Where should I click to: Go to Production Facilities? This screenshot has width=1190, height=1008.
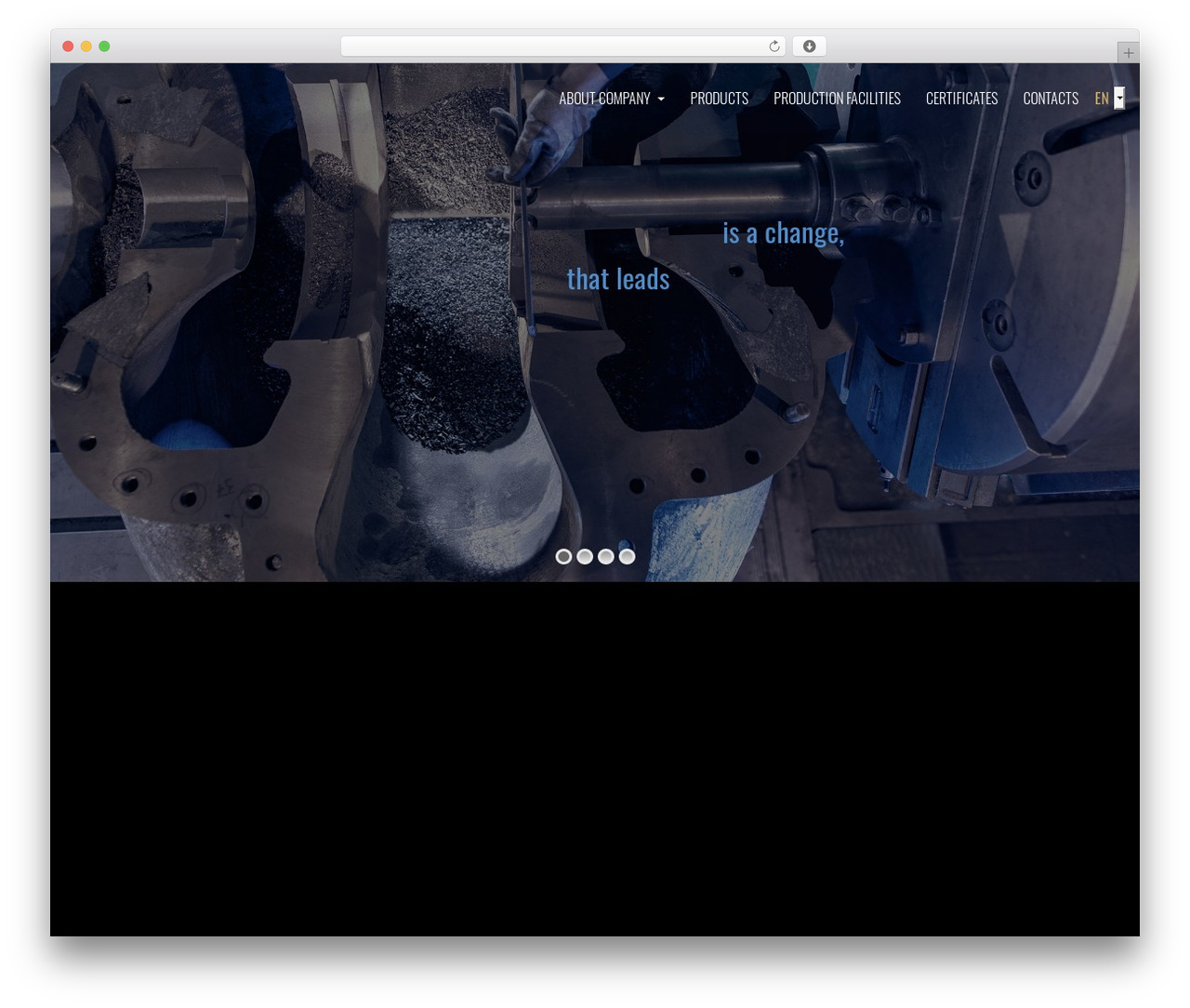pyautogui.click(x=837, y=99)
